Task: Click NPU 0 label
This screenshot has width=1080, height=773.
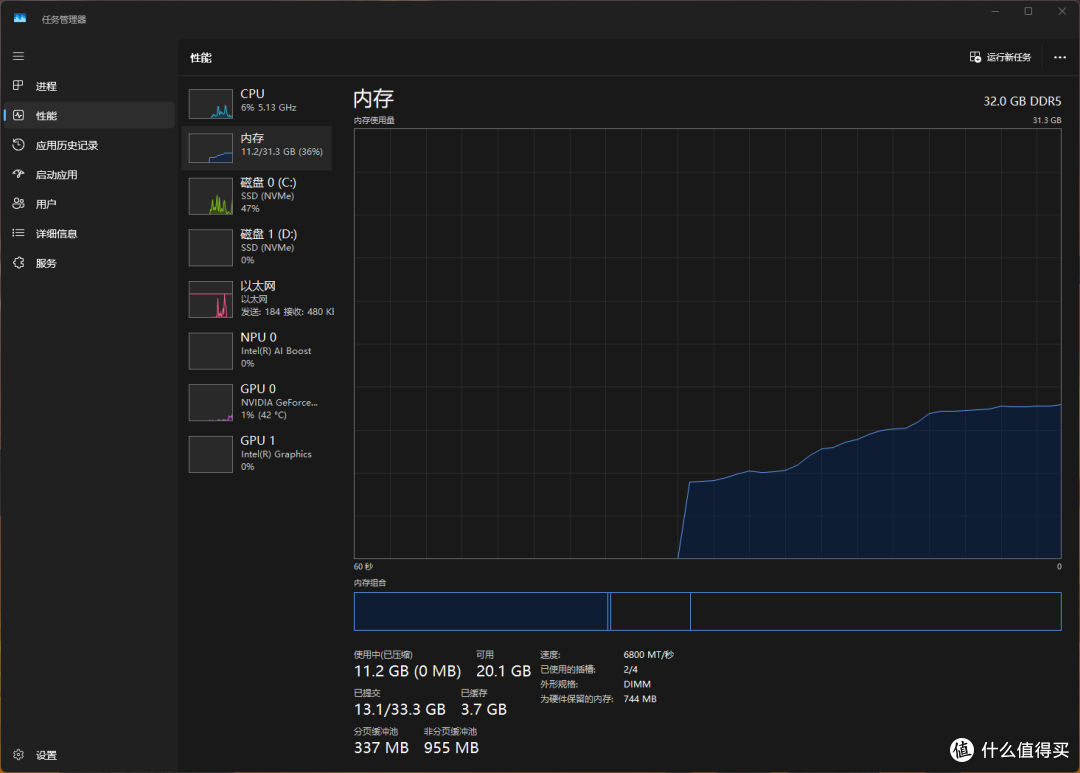Action: click(258, 337)
